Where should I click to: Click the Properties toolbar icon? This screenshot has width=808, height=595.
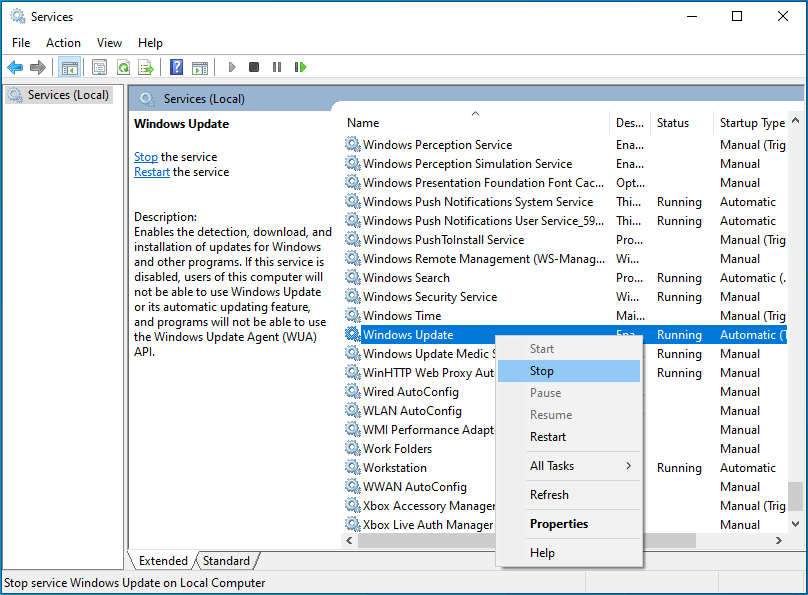[99, 67]
